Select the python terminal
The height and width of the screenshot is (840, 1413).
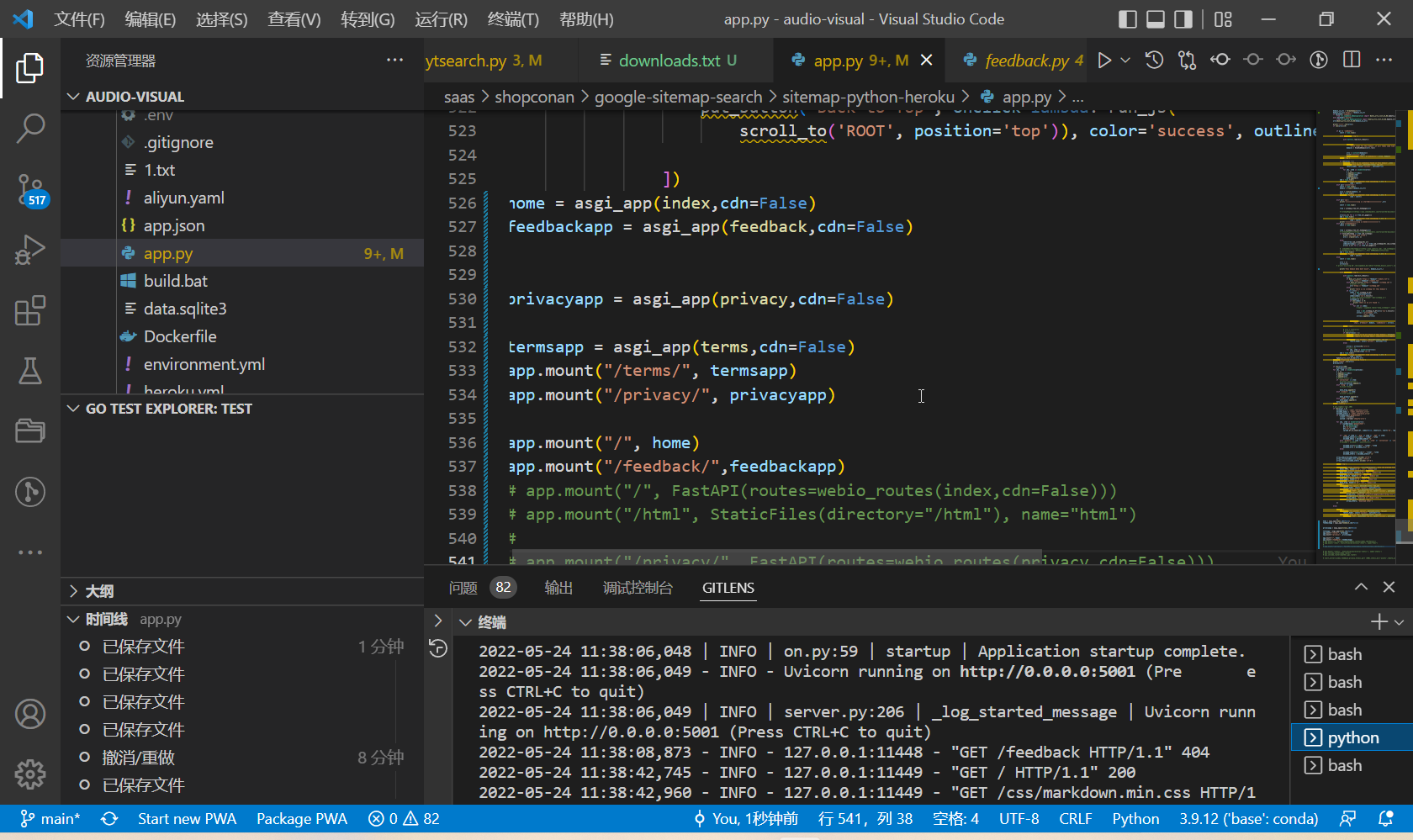tap(1352, 737)
